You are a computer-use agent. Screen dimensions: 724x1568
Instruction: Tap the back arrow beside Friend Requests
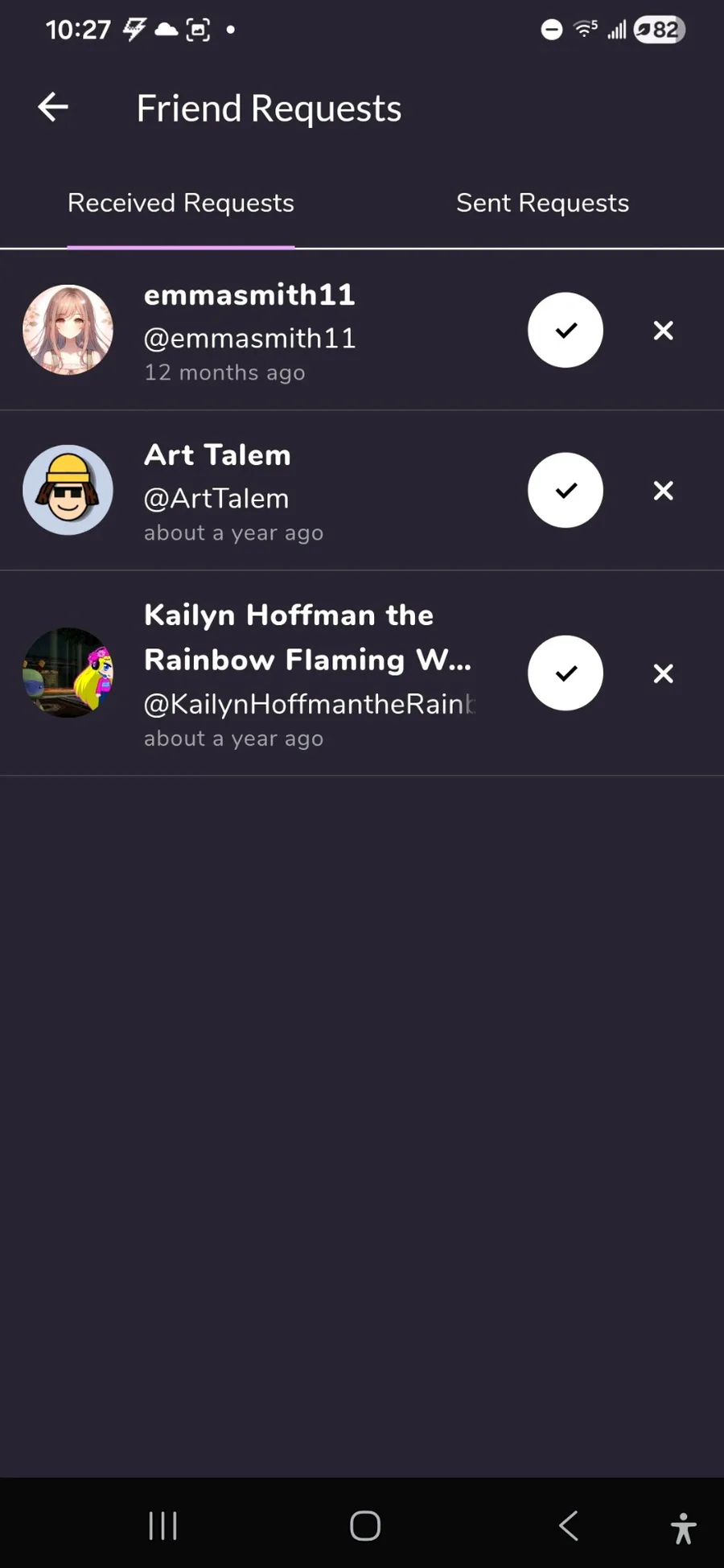(53, 107)
